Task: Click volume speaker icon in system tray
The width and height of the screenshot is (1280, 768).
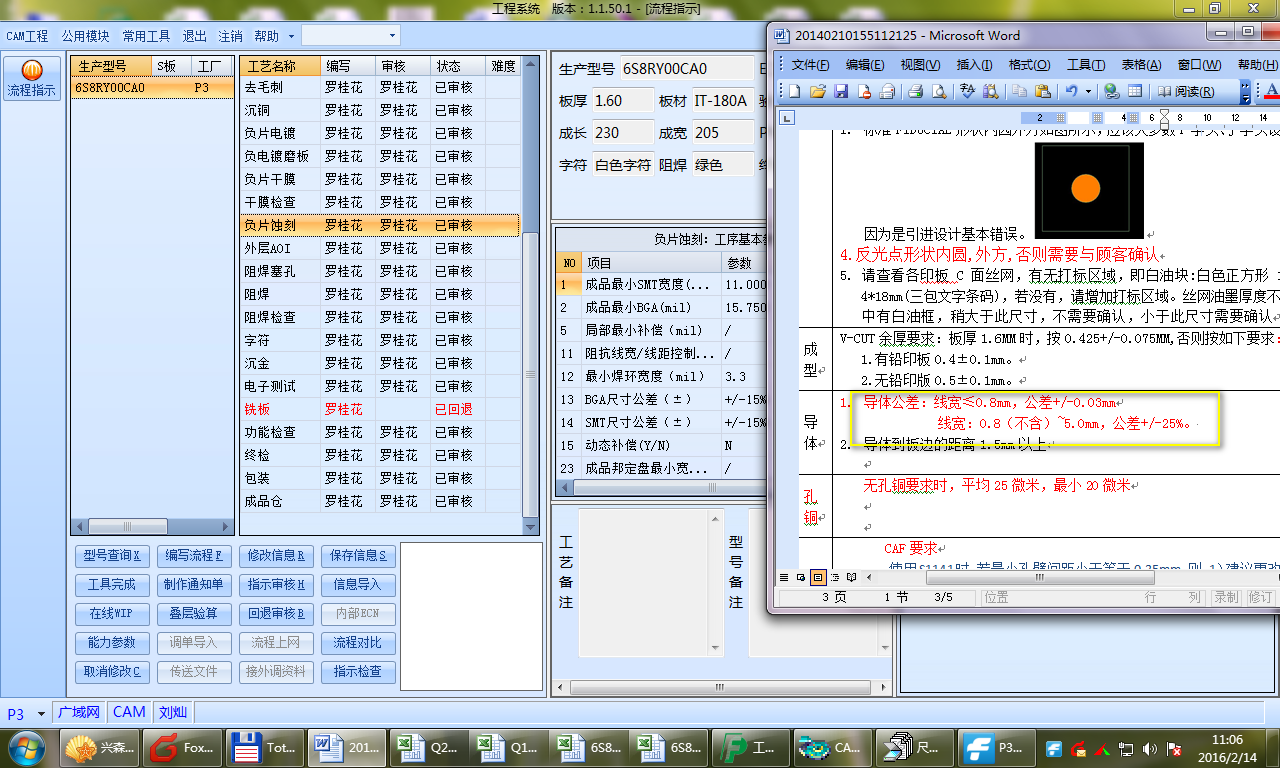Action: pos(1149,748)
